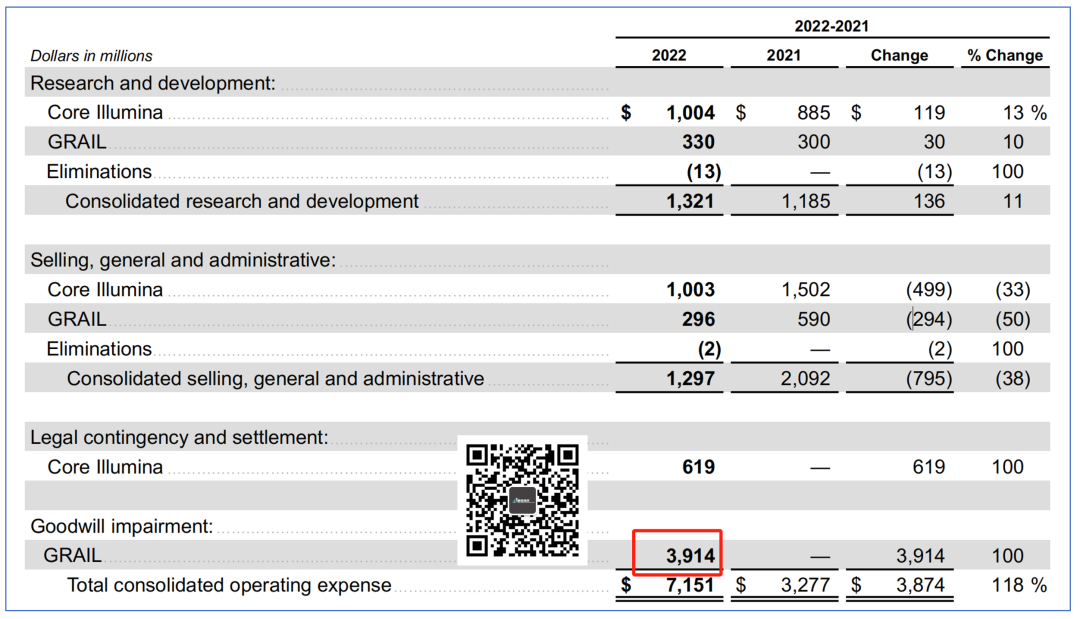Click SG&A GRAIL percent change (50)

1012,319
